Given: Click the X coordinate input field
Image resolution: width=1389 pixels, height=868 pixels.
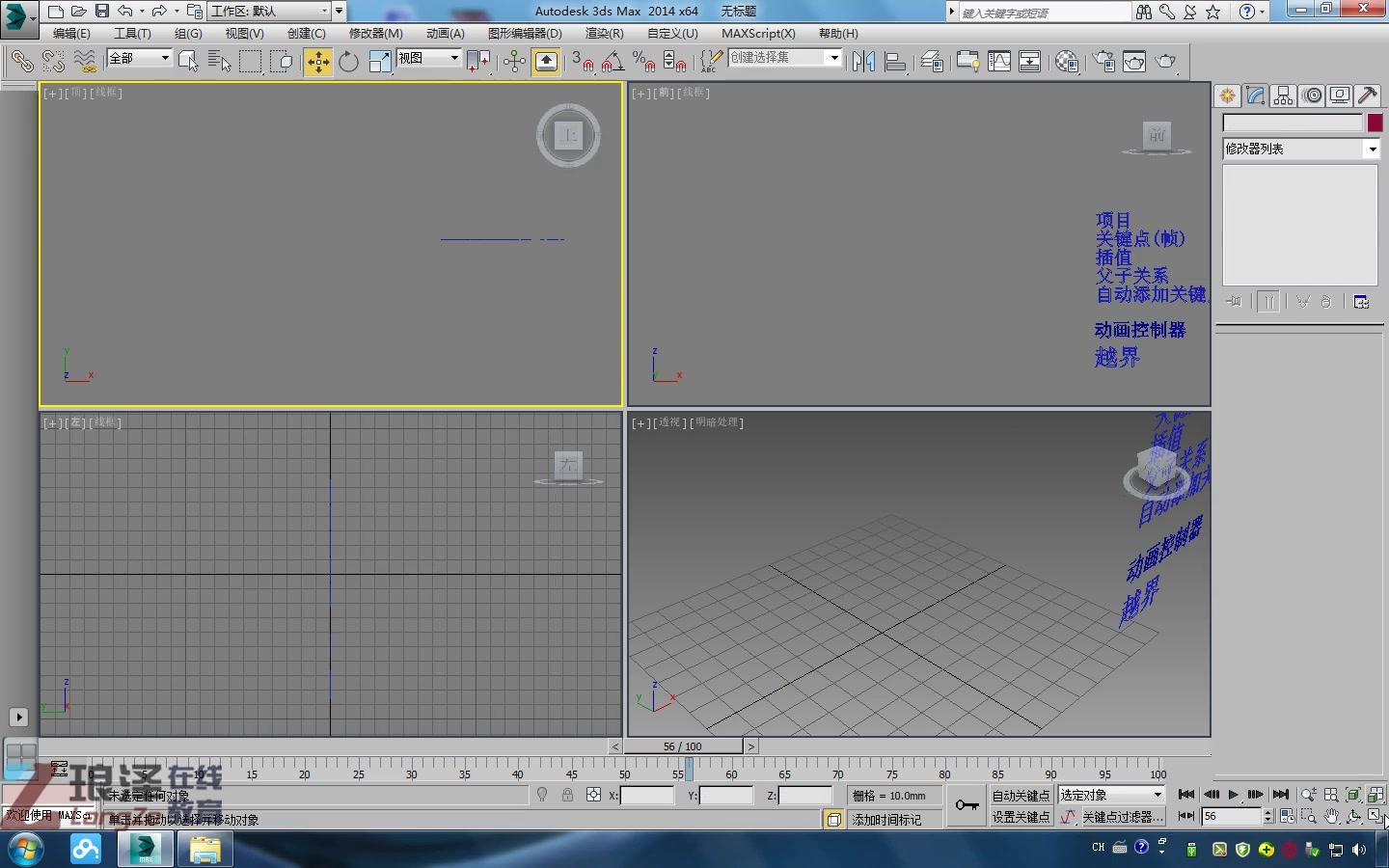Looking at the screenshot, I should (646, 796).
